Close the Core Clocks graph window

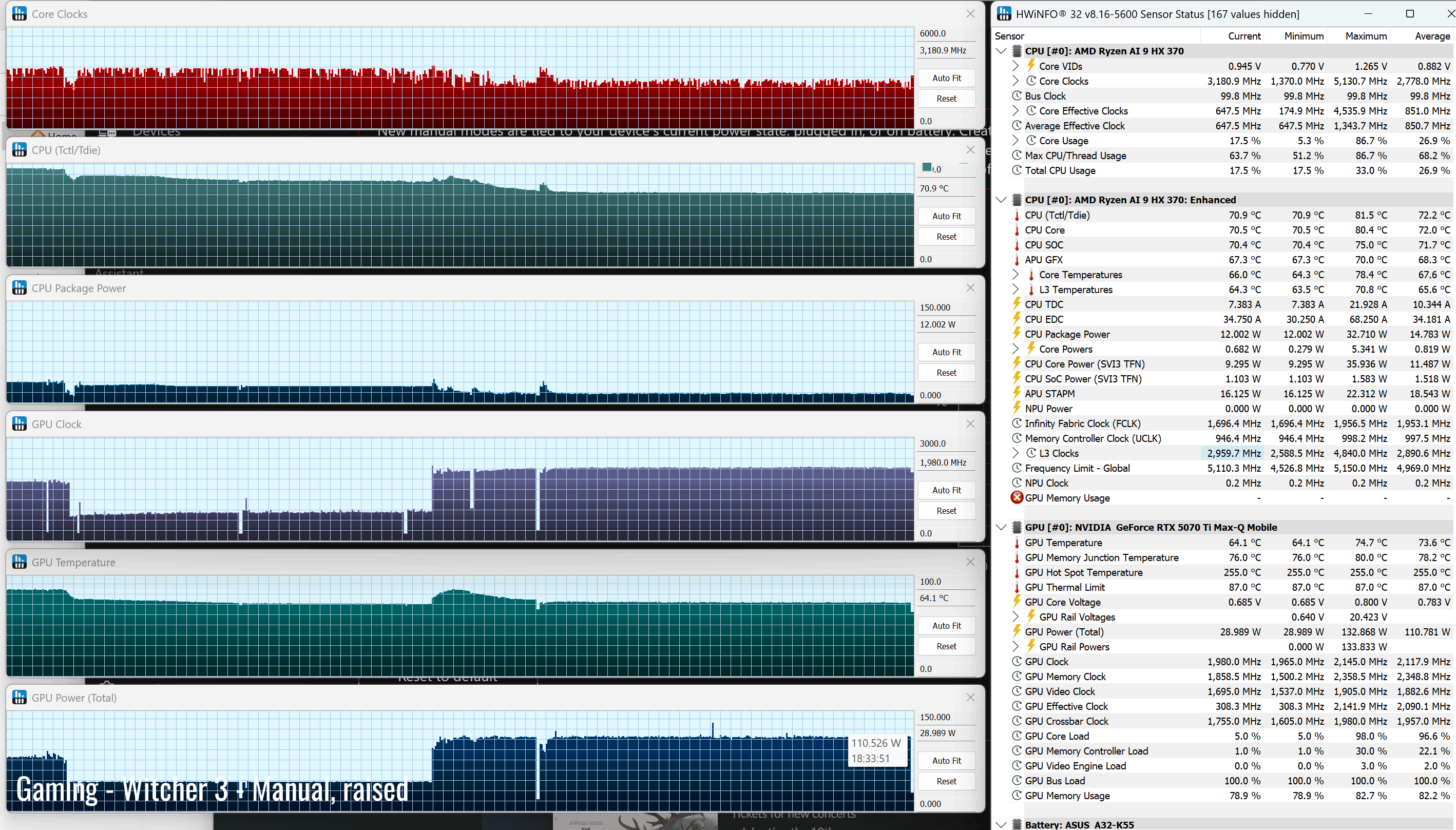pyautogui.click(x=970, y=14)
